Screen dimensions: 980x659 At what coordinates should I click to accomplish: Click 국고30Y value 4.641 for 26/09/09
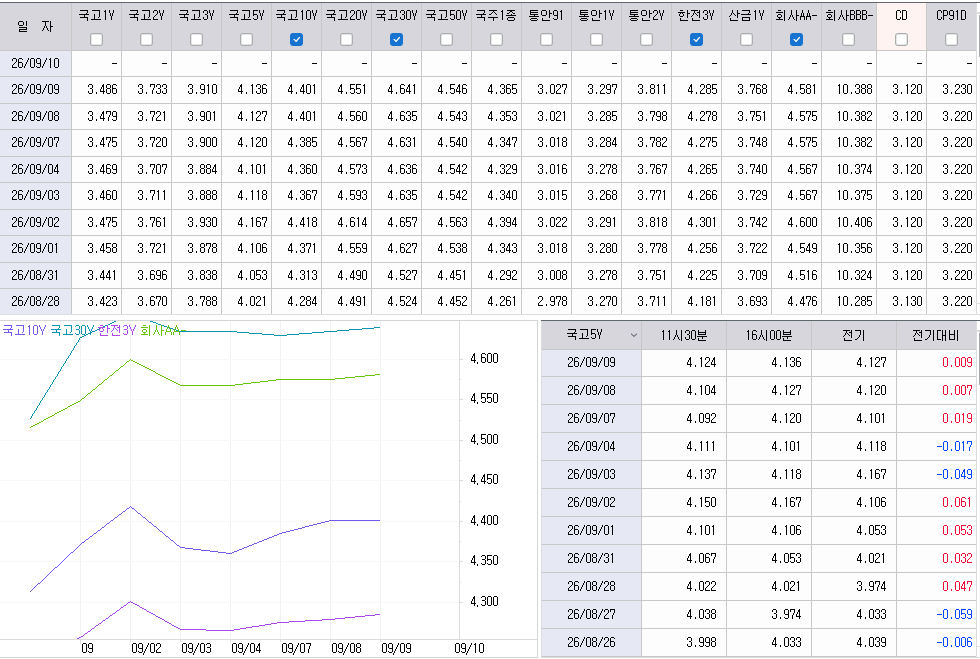click(402, 89)
